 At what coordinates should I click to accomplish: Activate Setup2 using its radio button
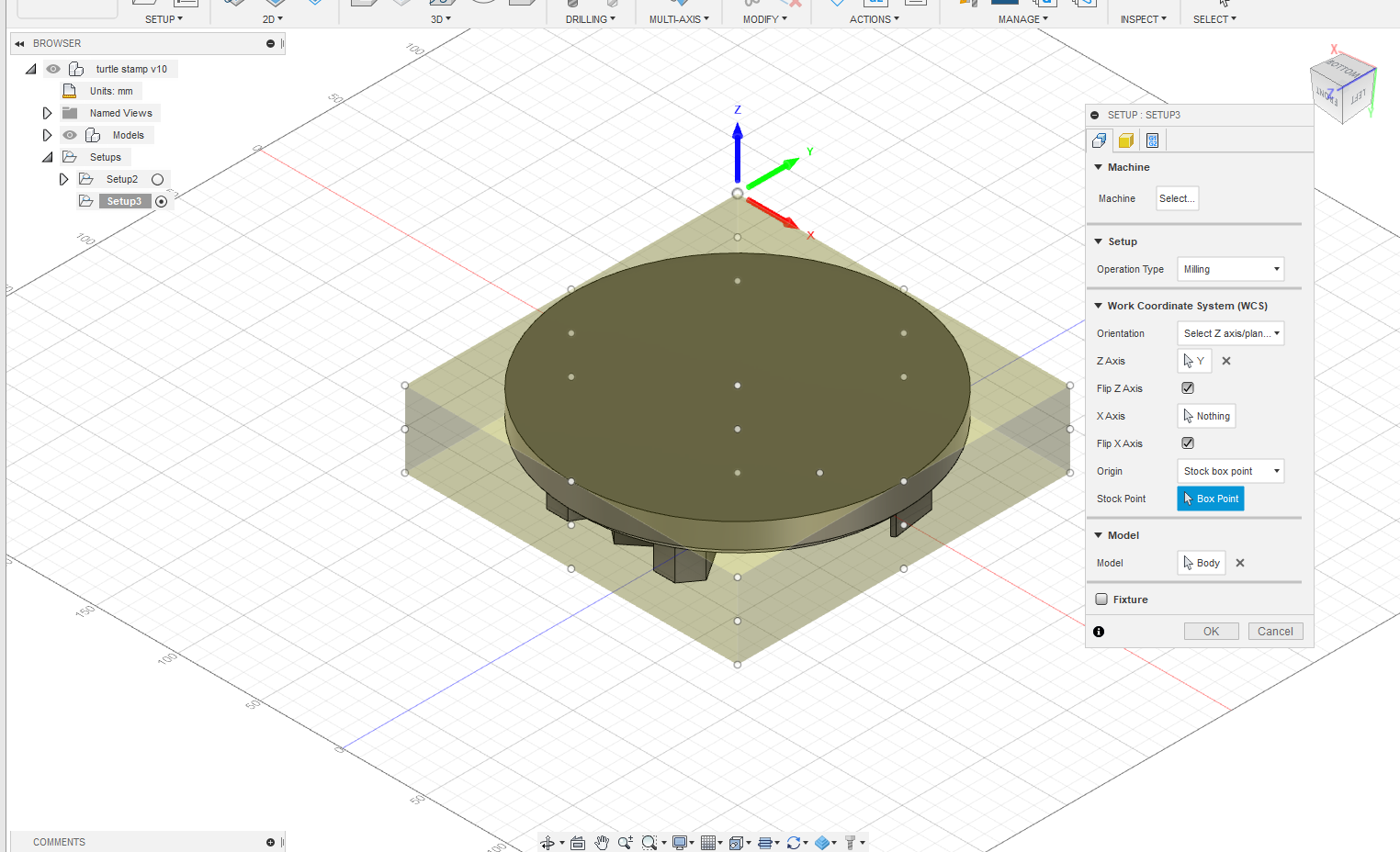click(x=157, y=180)
